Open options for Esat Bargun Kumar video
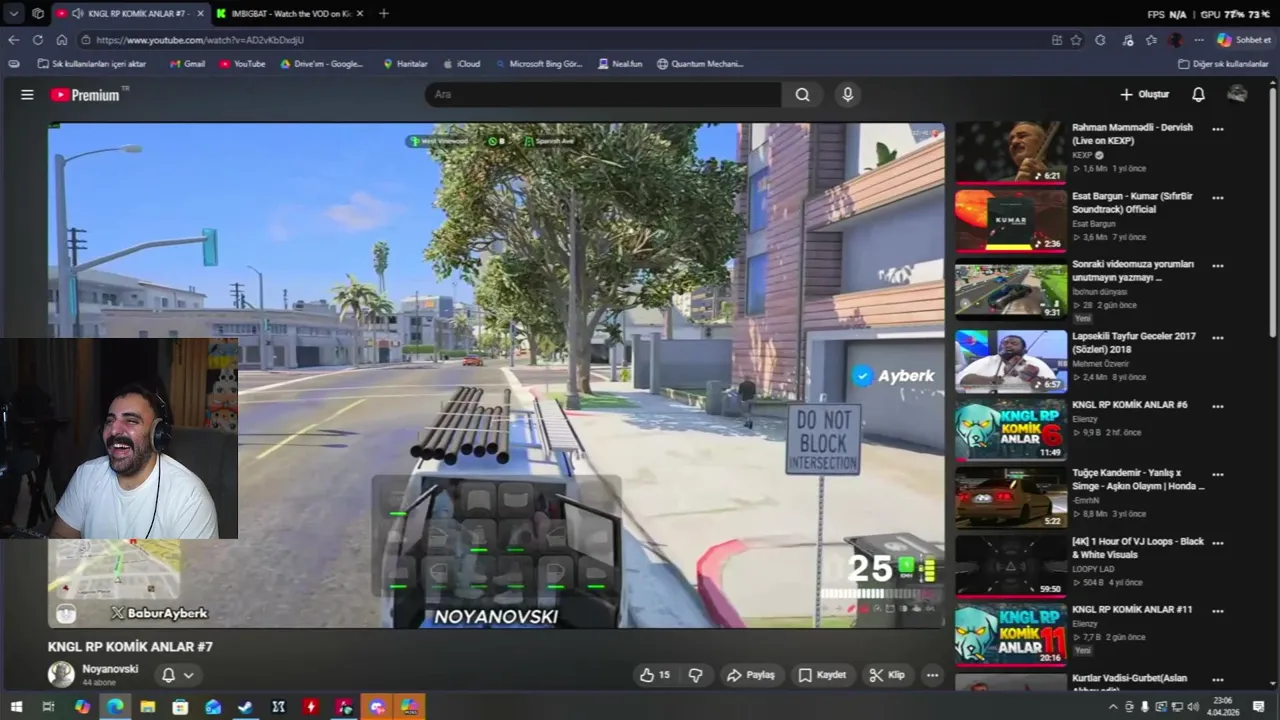1280x720 pixels. click(x=1218, y=198)
